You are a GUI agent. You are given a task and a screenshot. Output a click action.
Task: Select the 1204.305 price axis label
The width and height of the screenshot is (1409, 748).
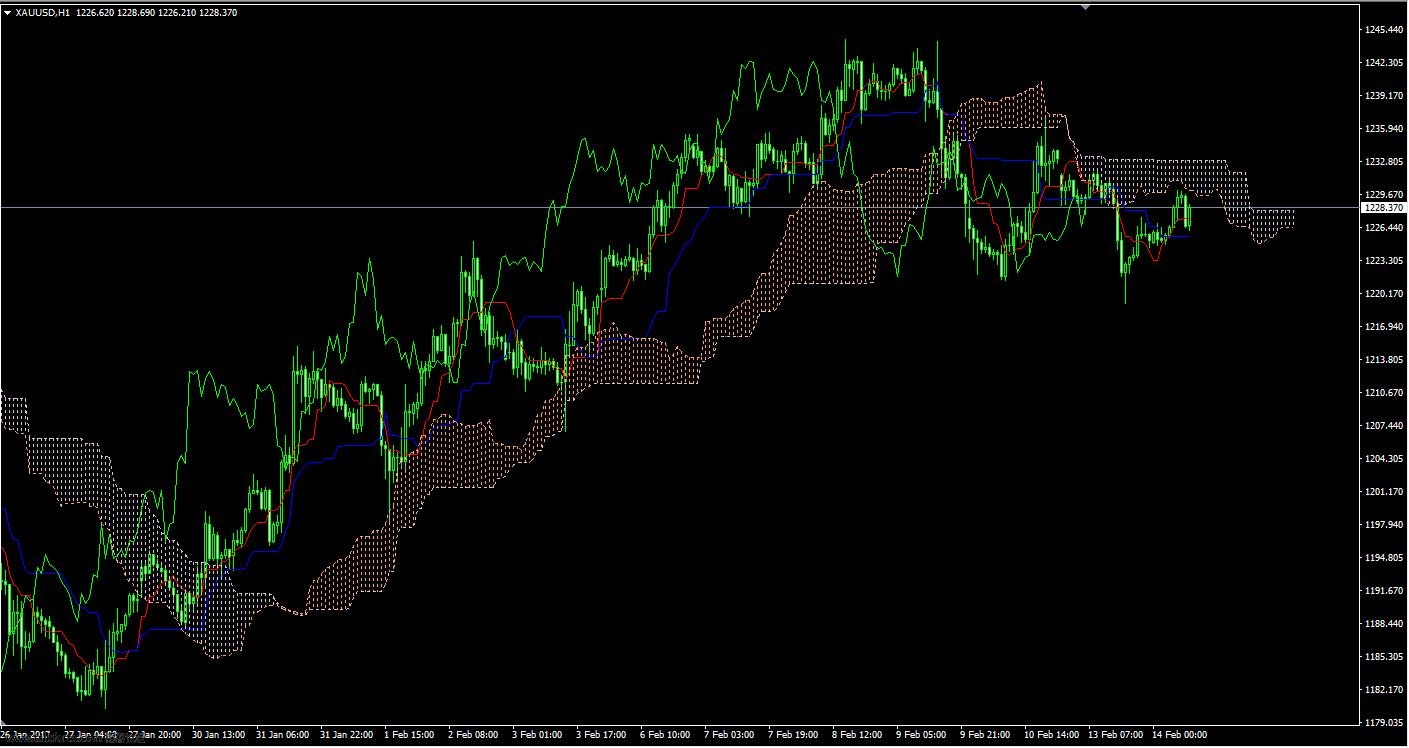coord(1382,459)
